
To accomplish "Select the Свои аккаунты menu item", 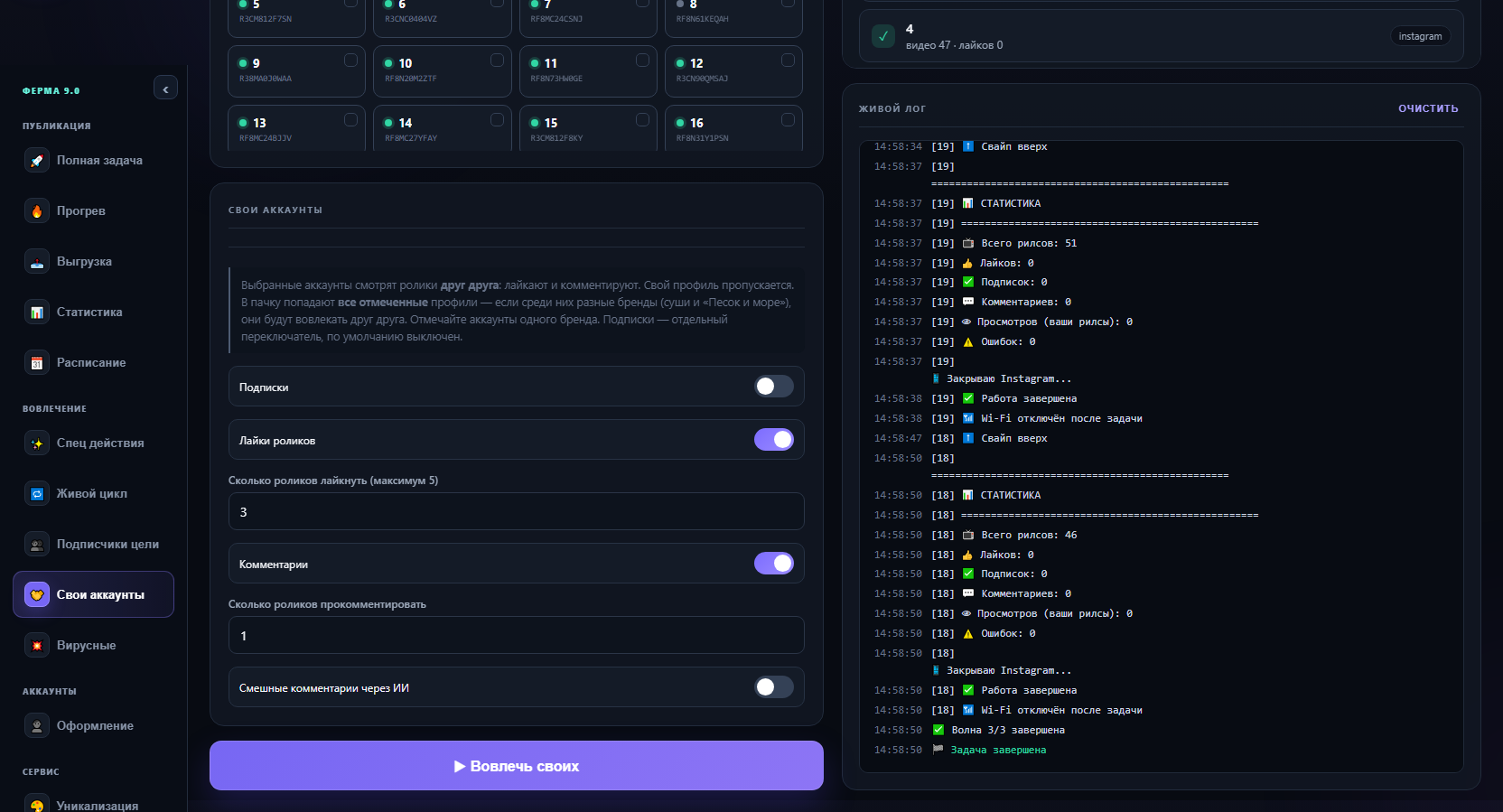I will [x=94, y=594].
